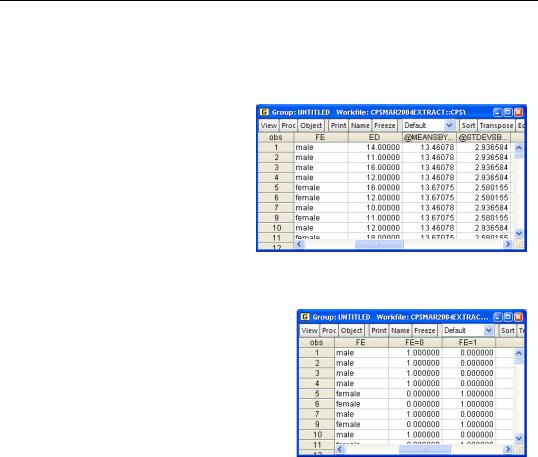This screenshot has width=538, height=457.
Task: Open Object menu in lower Group window
Action: coord(351,330)
